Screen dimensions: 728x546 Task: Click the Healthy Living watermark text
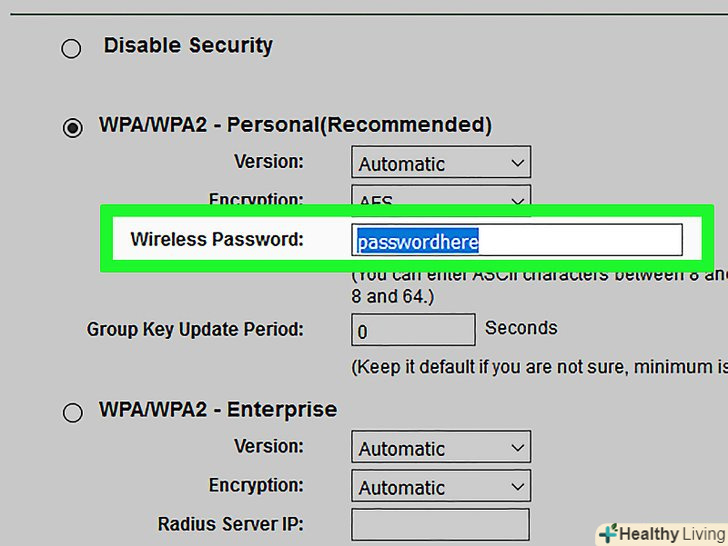coord(672,534)
